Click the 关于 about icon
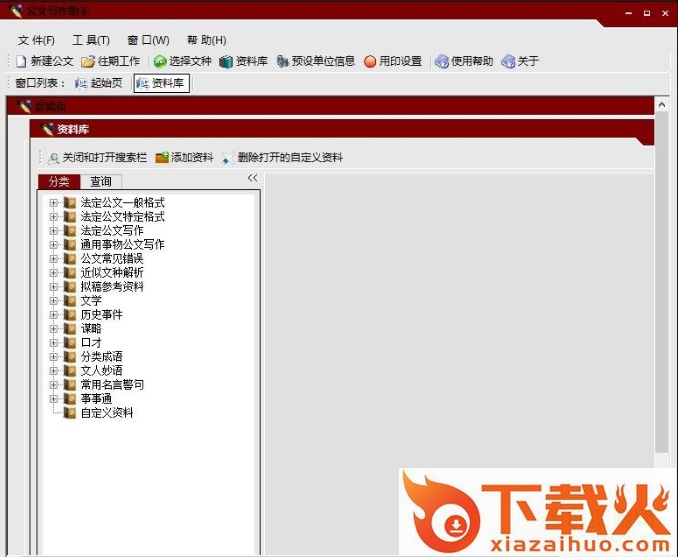This screenshot has width=678, height=557. (x=509, y=61)
